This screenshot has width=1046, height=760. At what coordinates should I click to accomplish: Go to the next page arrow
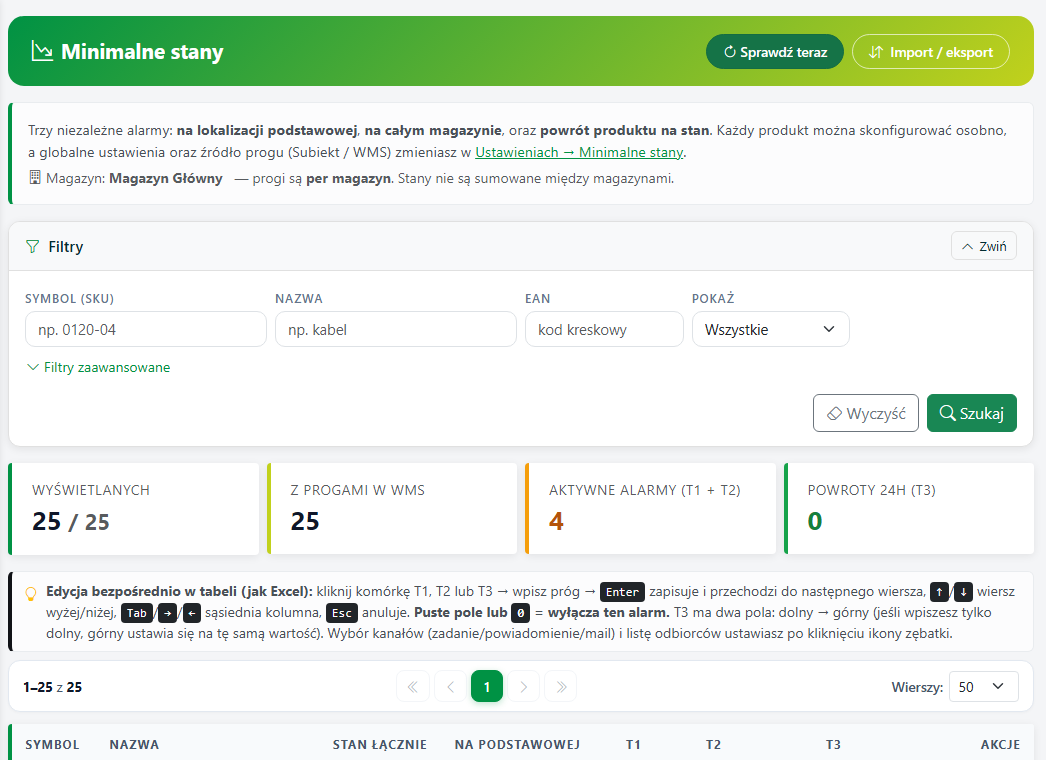524,687
